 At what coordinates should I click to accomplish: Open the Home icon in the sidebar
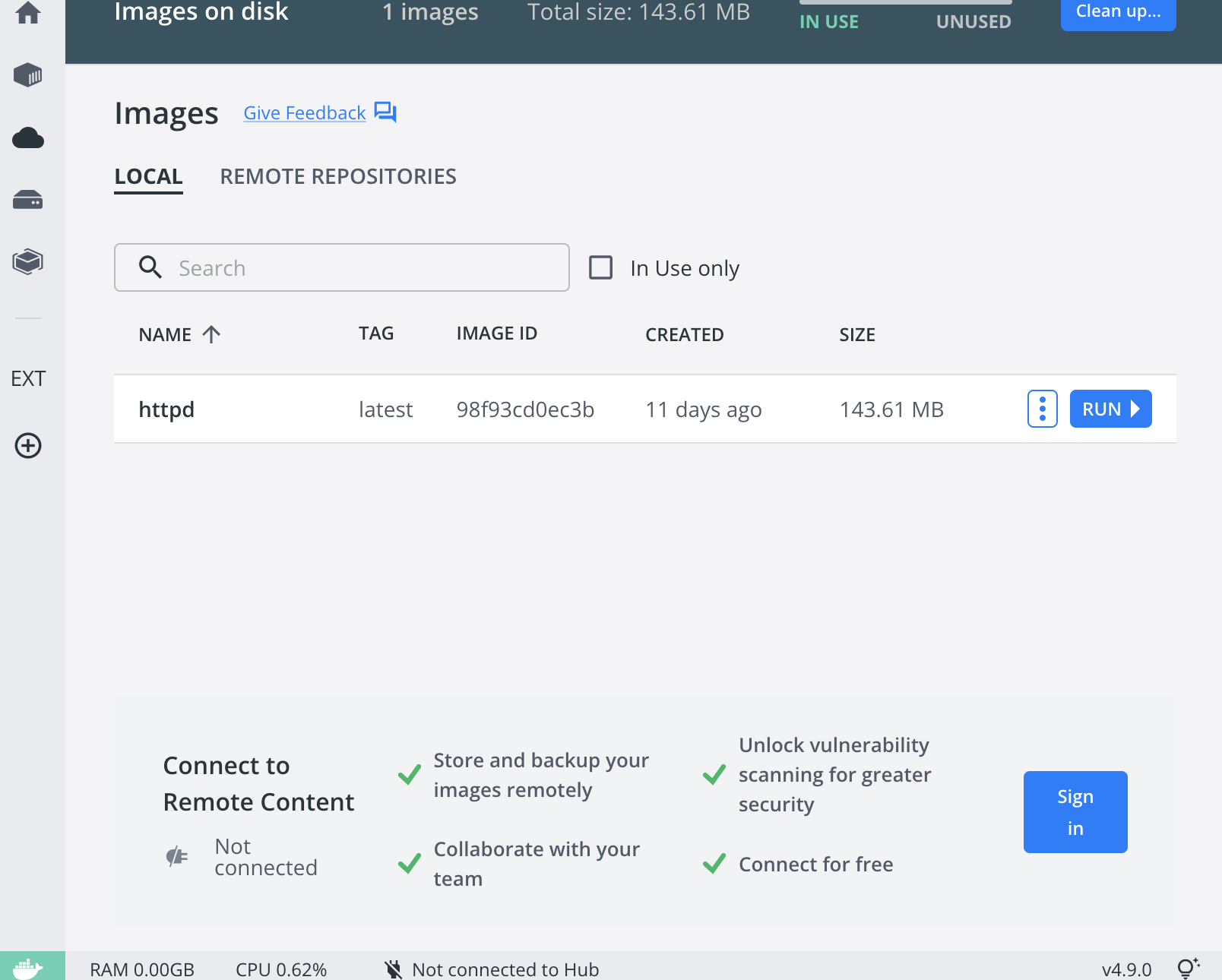(x=28, y=12)
